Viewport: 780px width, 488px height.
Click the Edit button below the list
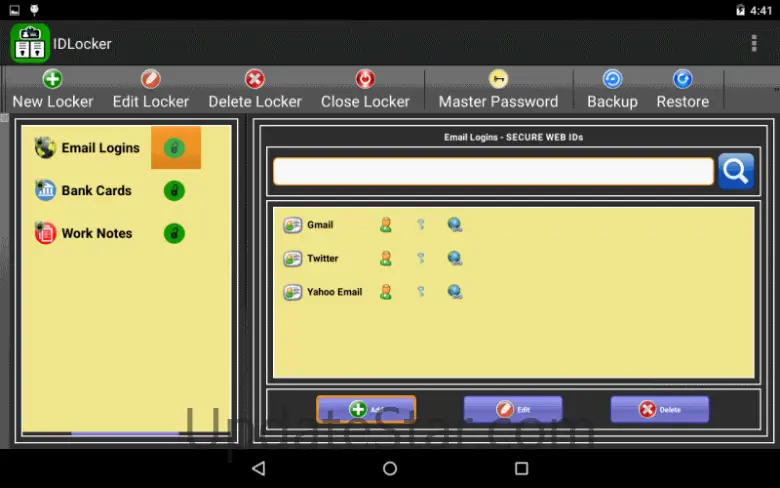coord(513,409)
